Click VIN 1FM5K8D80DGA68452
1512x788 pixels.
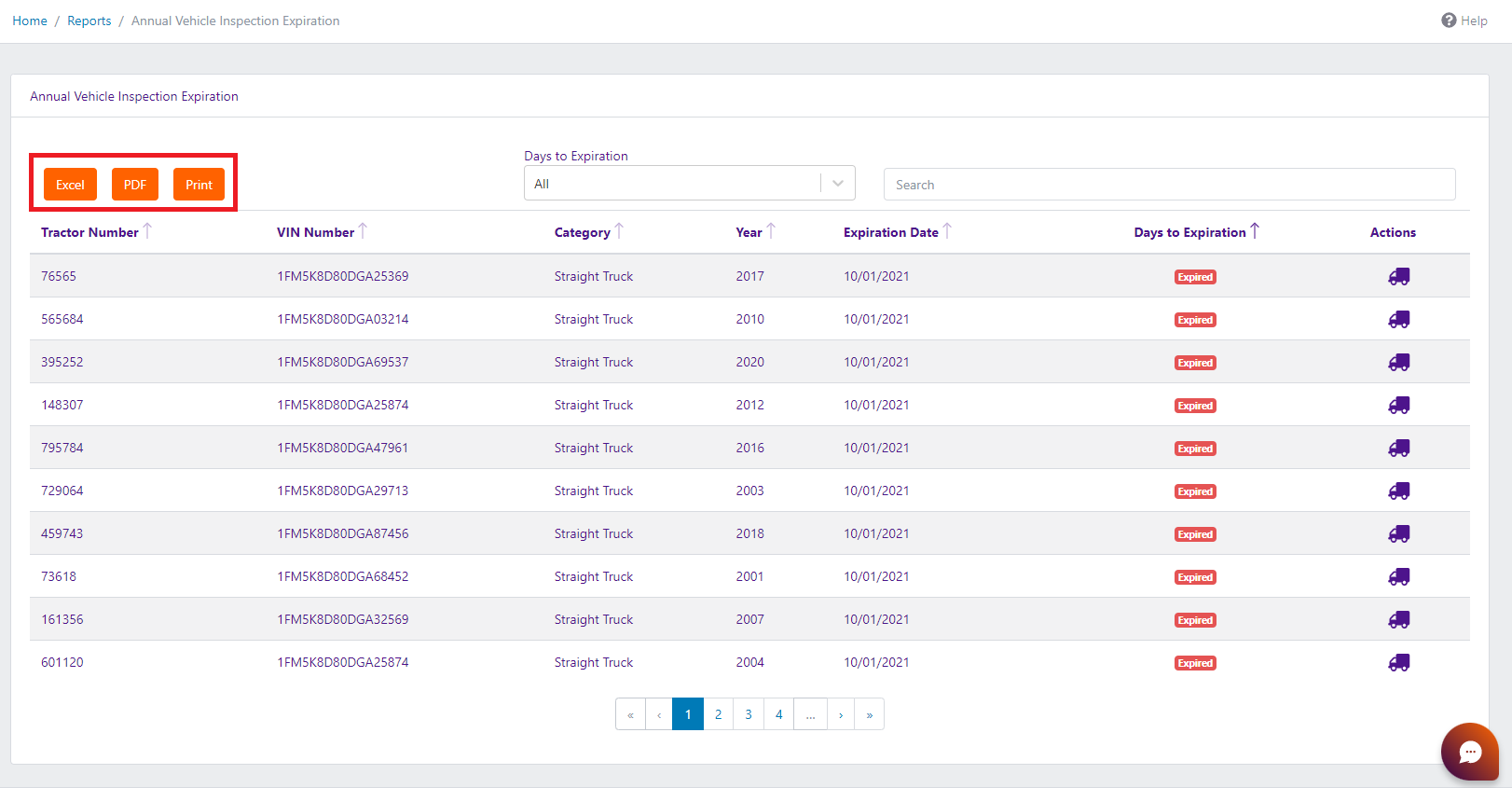point(343,576)
